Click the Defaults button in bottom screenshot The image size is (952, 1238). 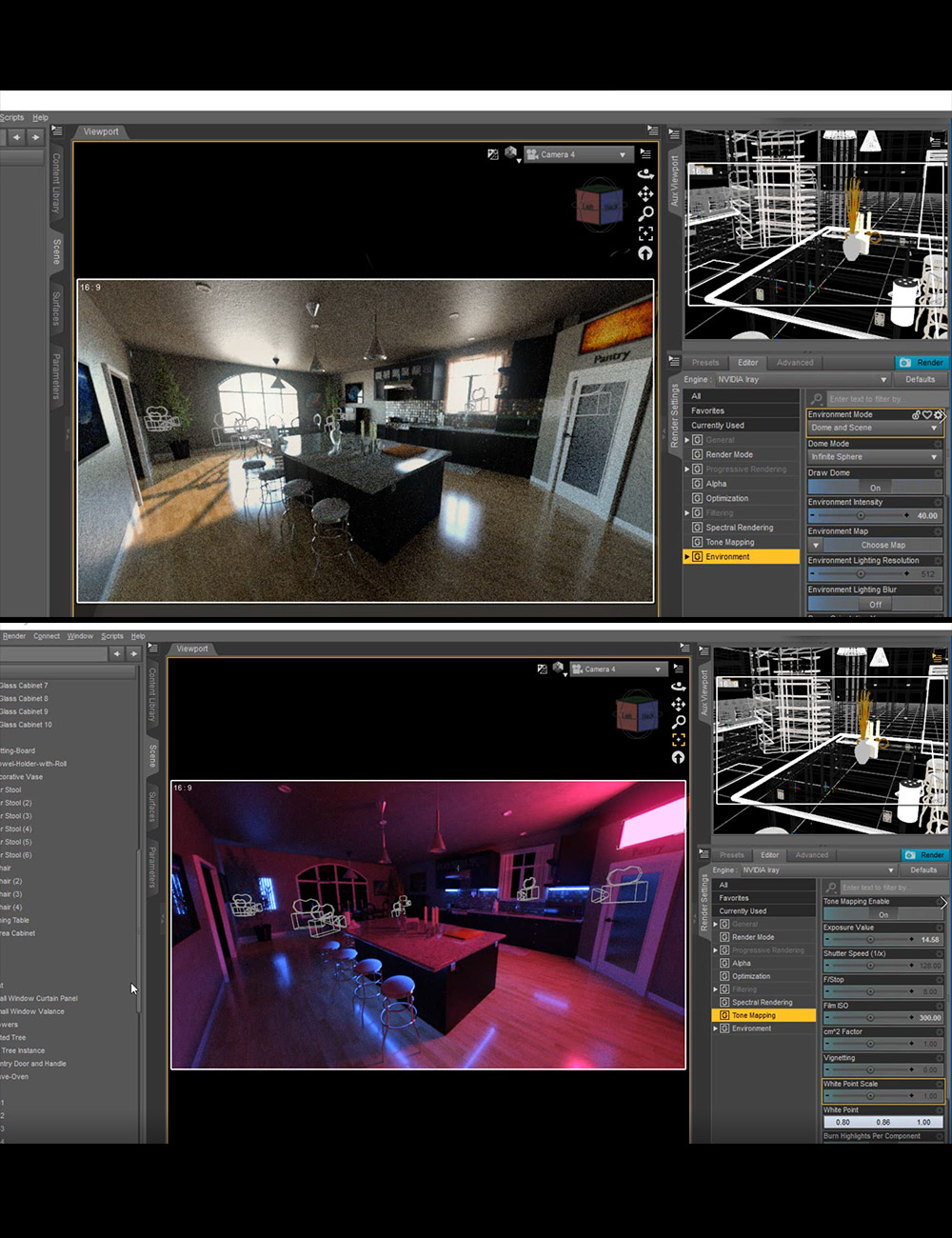pyautogui.click(x=923, y=869)
